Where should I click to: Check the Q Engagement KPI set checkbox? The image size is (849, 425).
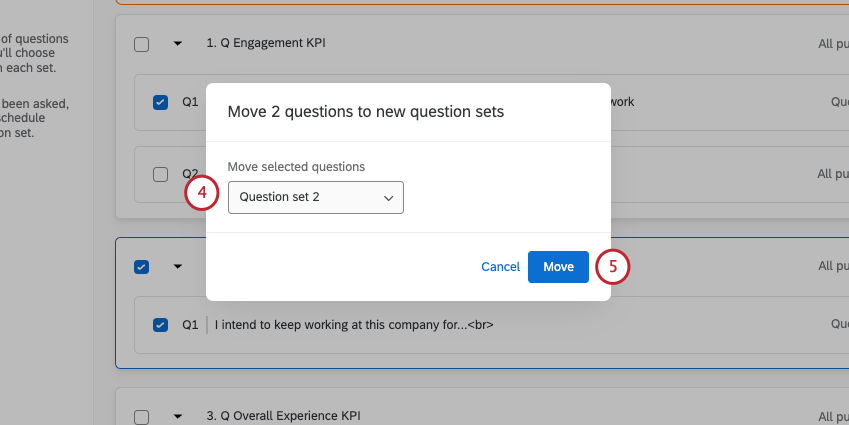click(x=141, y=44)
